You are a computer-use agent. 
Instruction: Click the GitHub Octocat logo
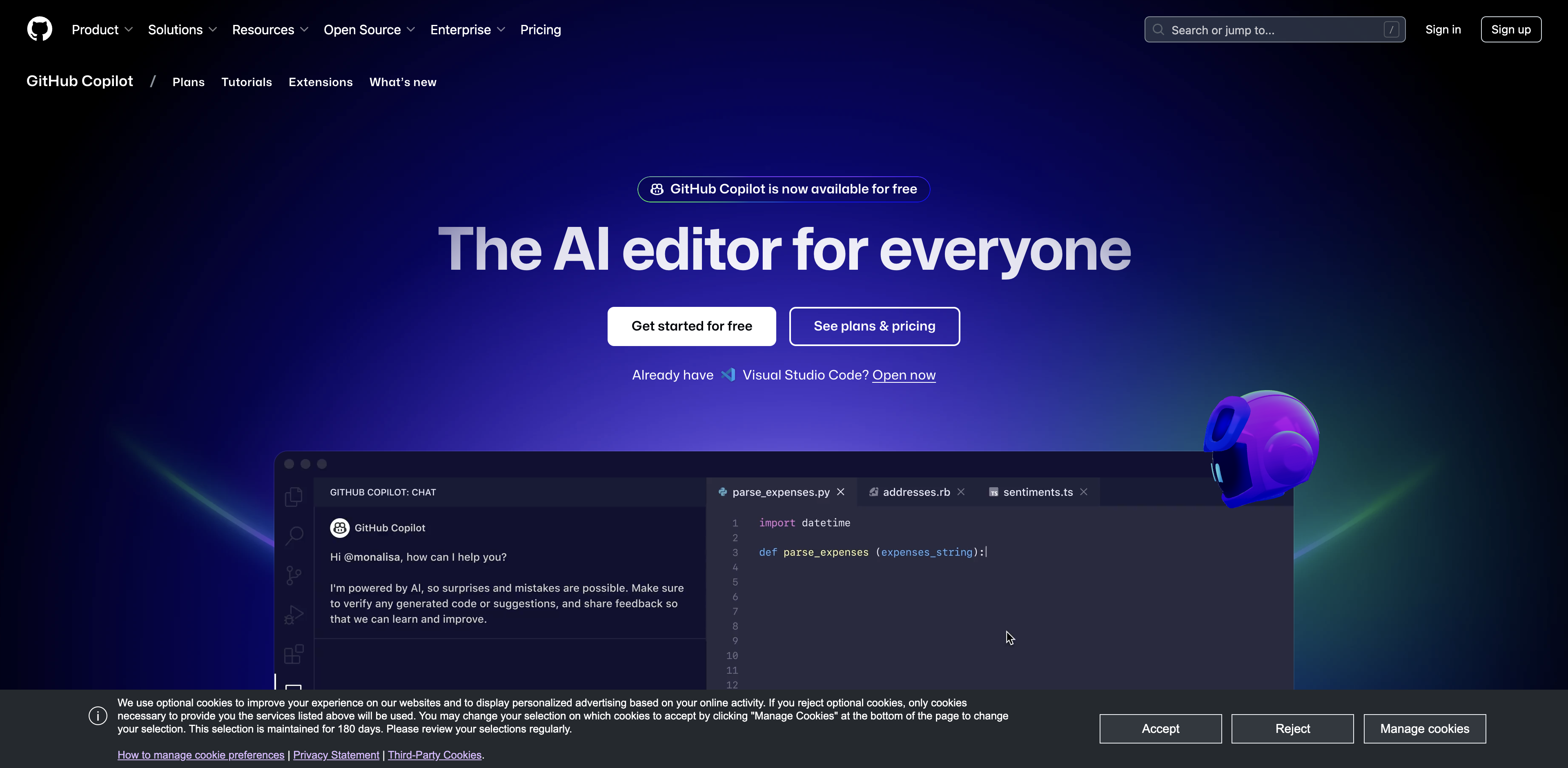(40, 29)
